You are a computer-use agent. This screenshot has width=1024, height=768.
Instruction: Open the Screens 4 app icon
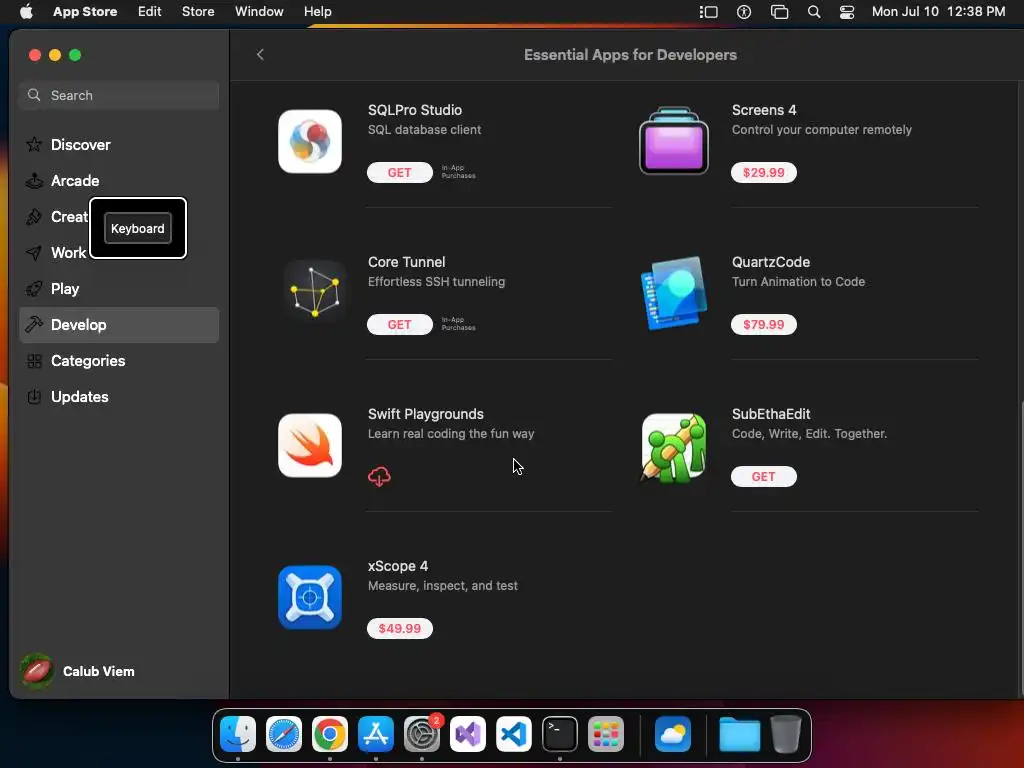pyautogui.click(x=673, y=141)
